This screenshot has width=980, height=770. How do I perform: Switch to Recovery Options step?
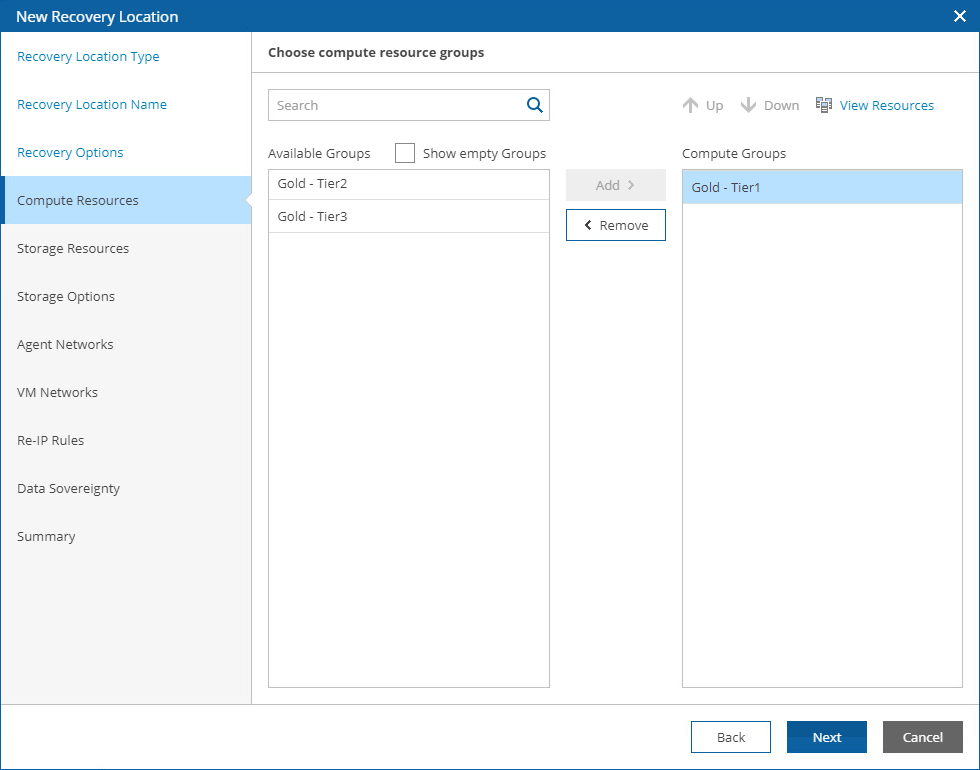[x=70, y=153]
